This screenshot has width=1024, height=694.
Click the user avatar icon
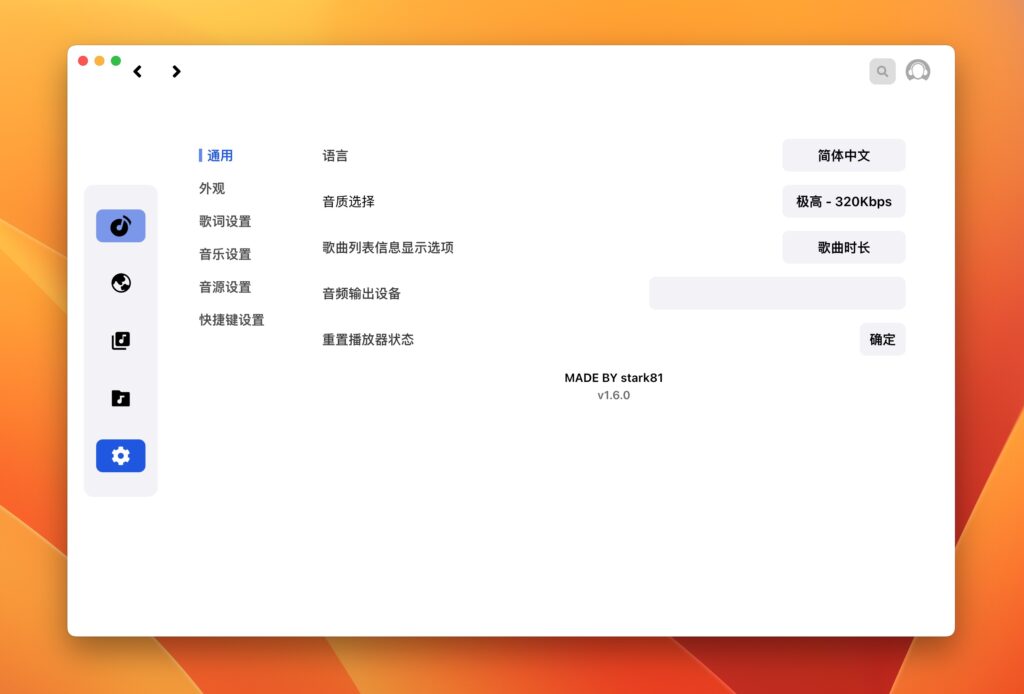[916, 71]
